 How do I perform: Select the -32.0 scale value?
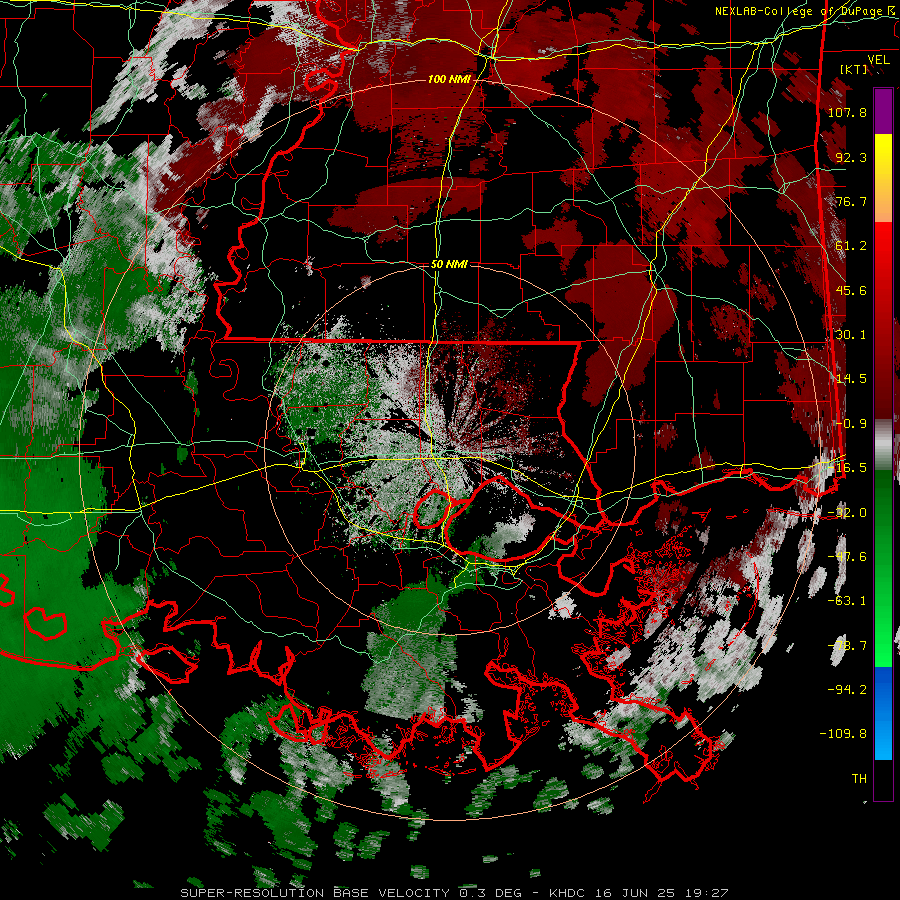847,513
